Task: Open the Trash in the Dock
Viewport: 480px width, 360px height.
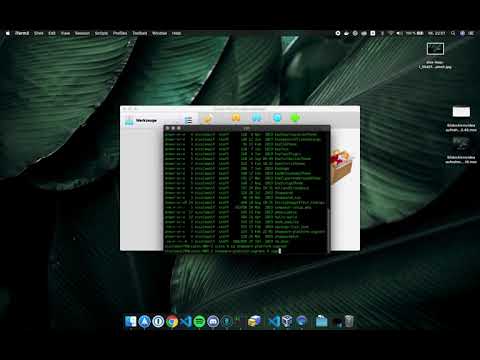Action: (349, 321)
